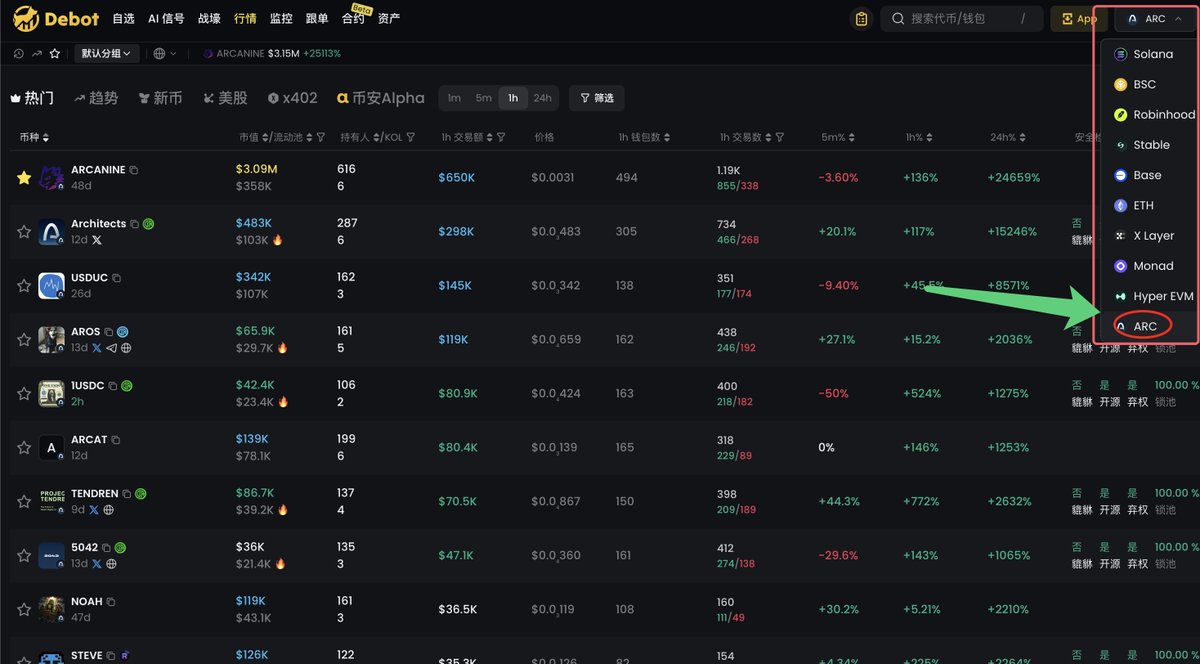Open the 合约 Beta nav item
1200x664 pixels.
tap(354, 17)
